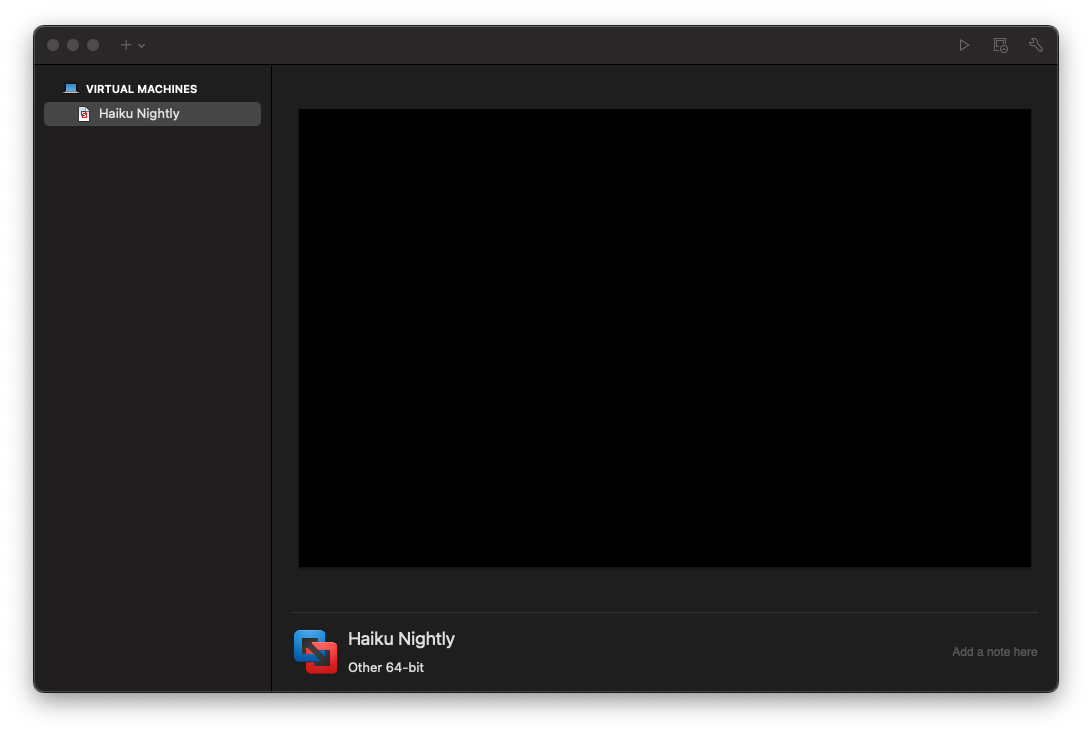Click the Haiku Nightly document icon in sidebar
Viewport: 1092px width, 734px height.
84,114
